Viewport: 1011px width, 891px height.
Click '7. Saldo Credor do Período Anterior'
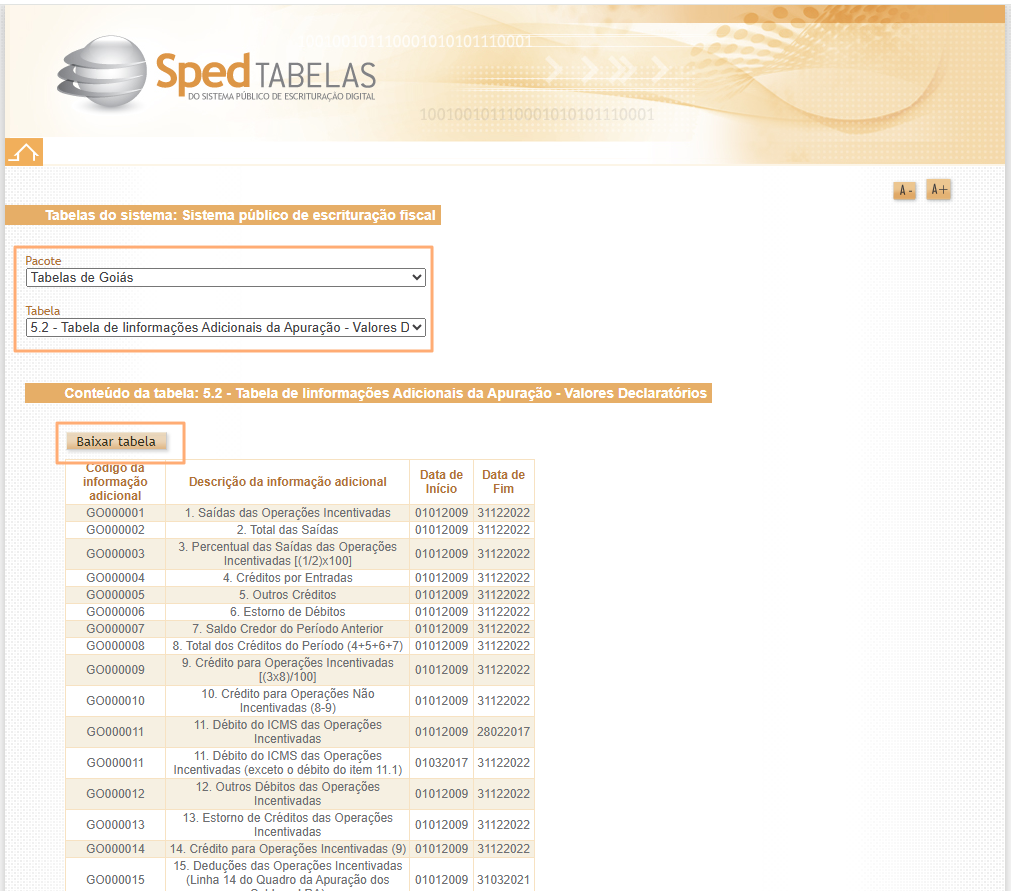tap(288, 629)
